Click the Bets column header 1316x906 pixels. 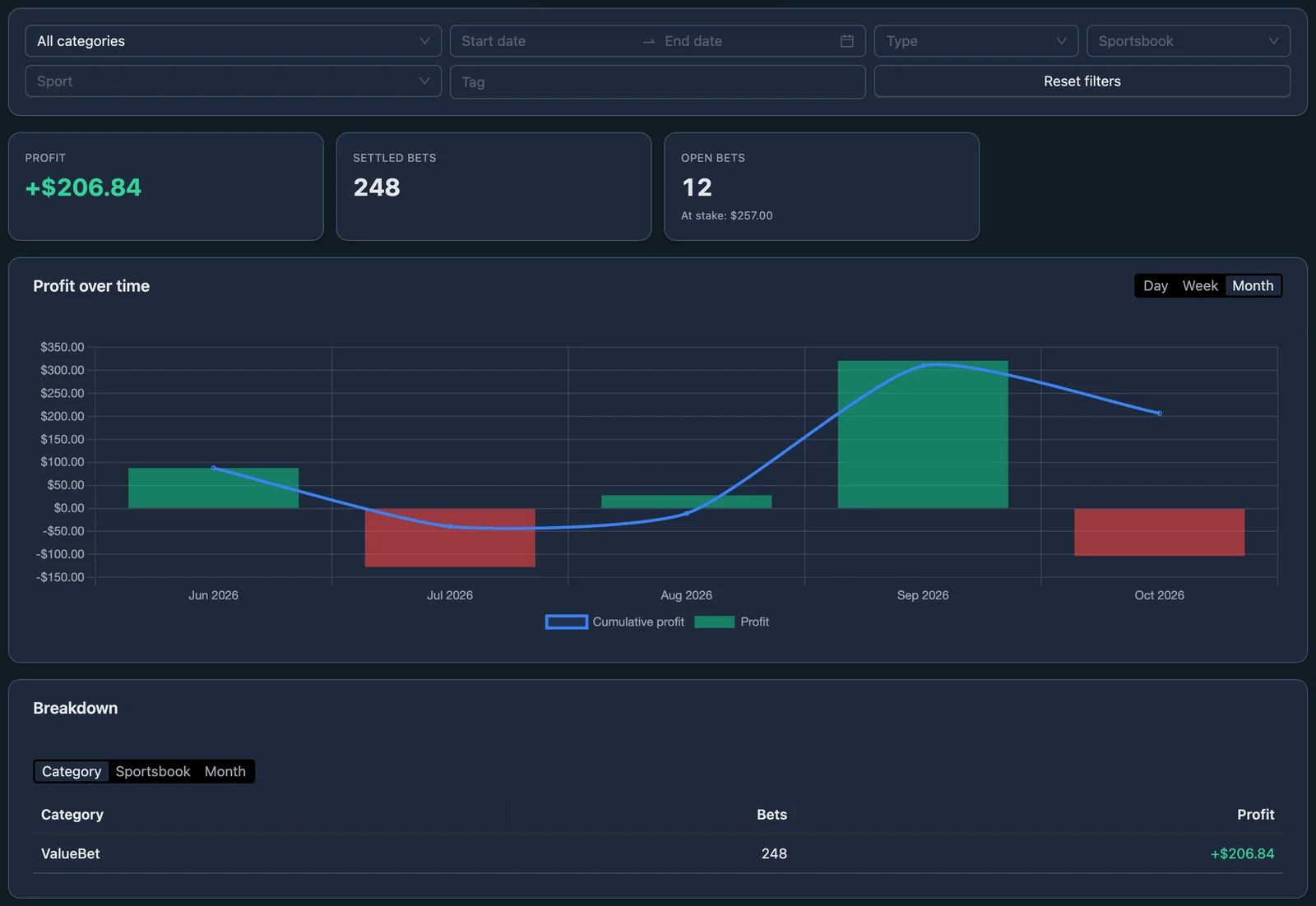(772, 815)
